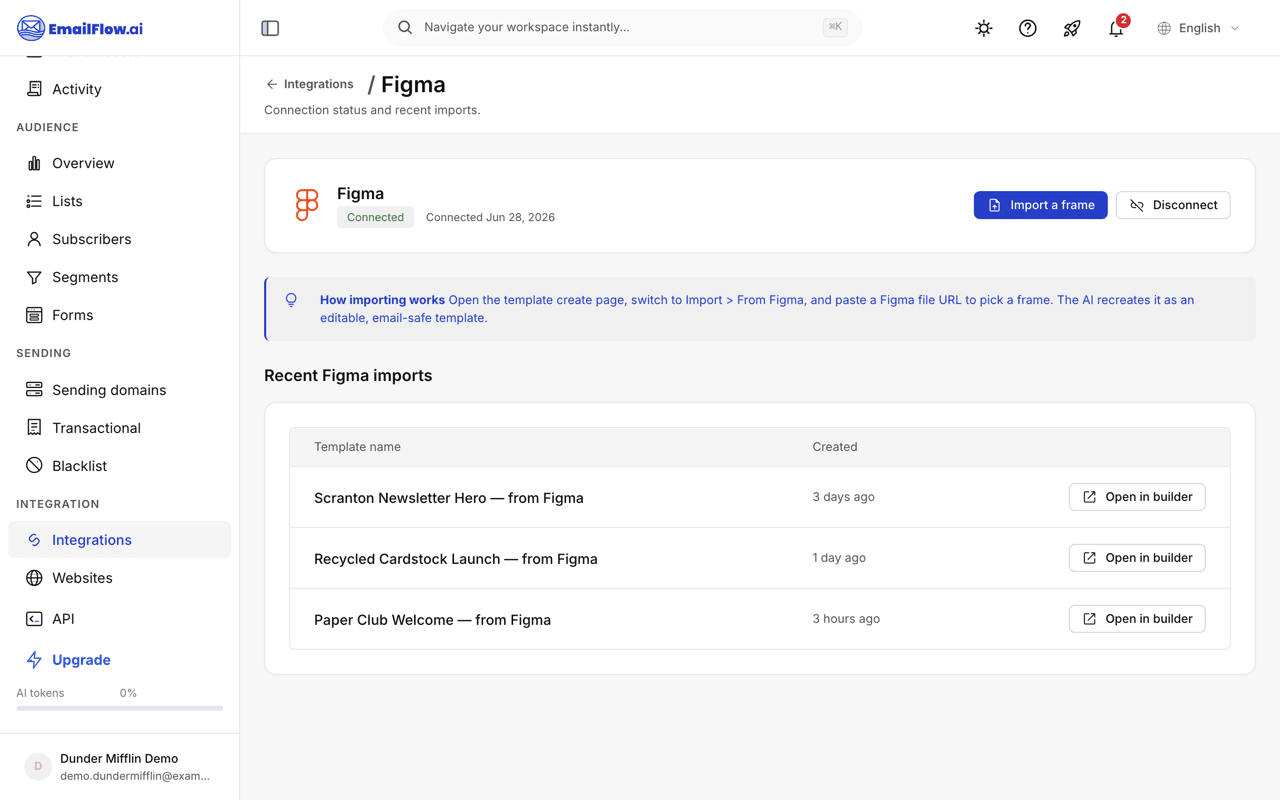Click the Recent Figma imports heading
The height and width of the screenshot is (800, 1280).
348,376
